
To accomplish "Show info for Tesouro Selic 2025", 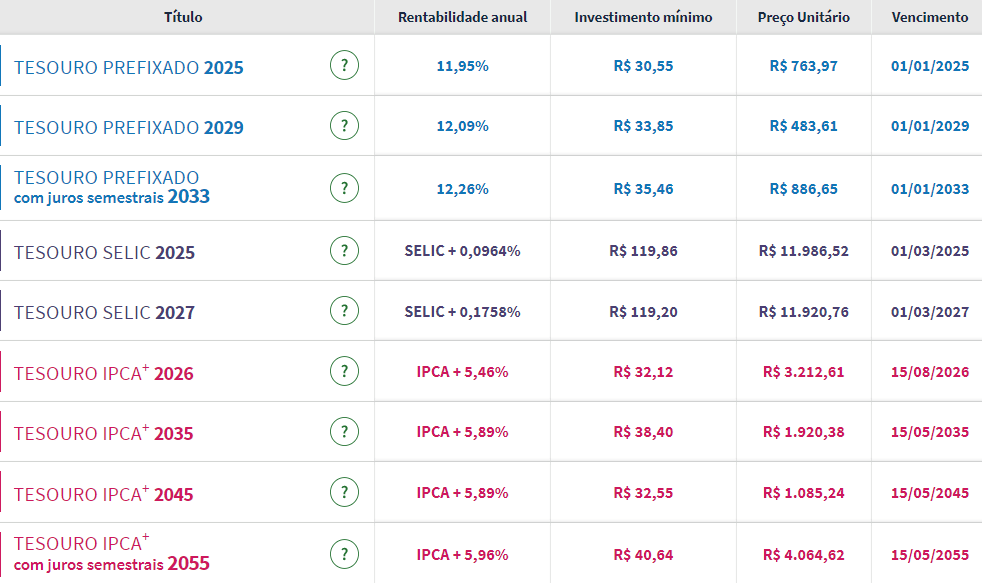I will coord(344,251).
